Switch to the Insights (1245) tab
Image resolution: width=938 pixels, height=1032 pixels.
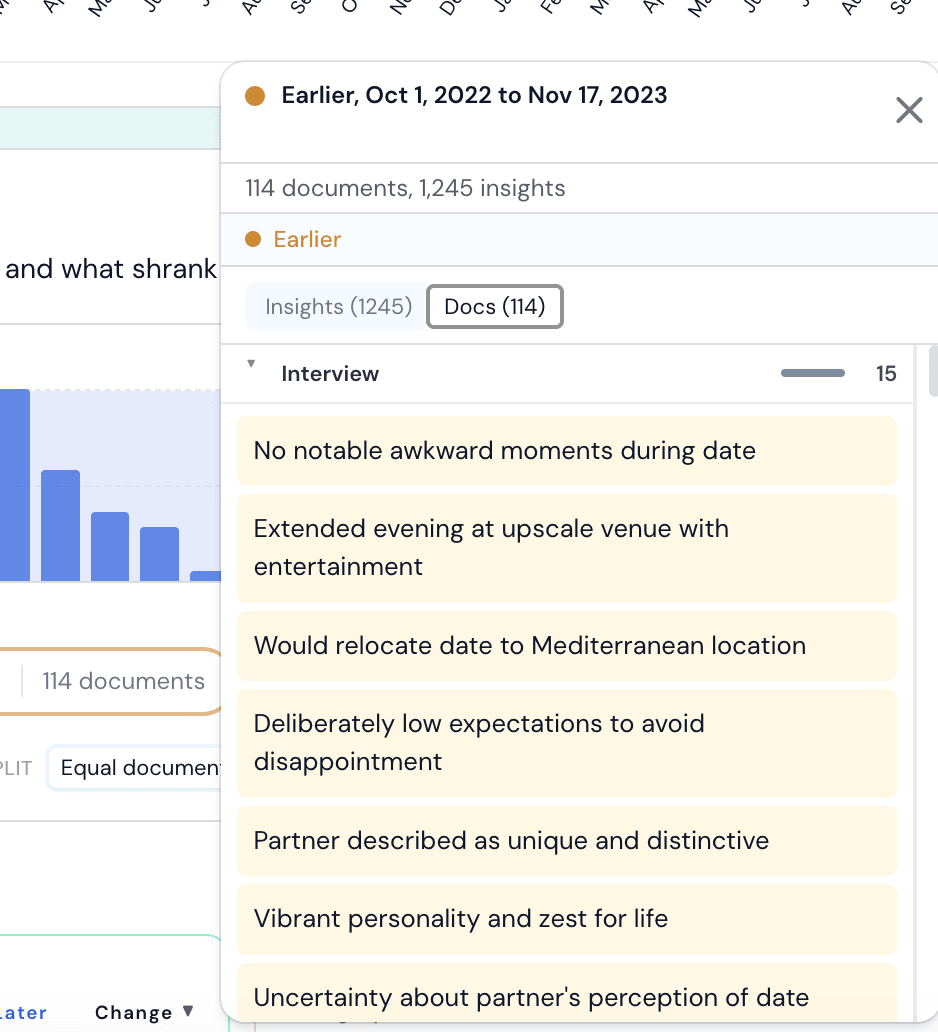click(338, 307)
